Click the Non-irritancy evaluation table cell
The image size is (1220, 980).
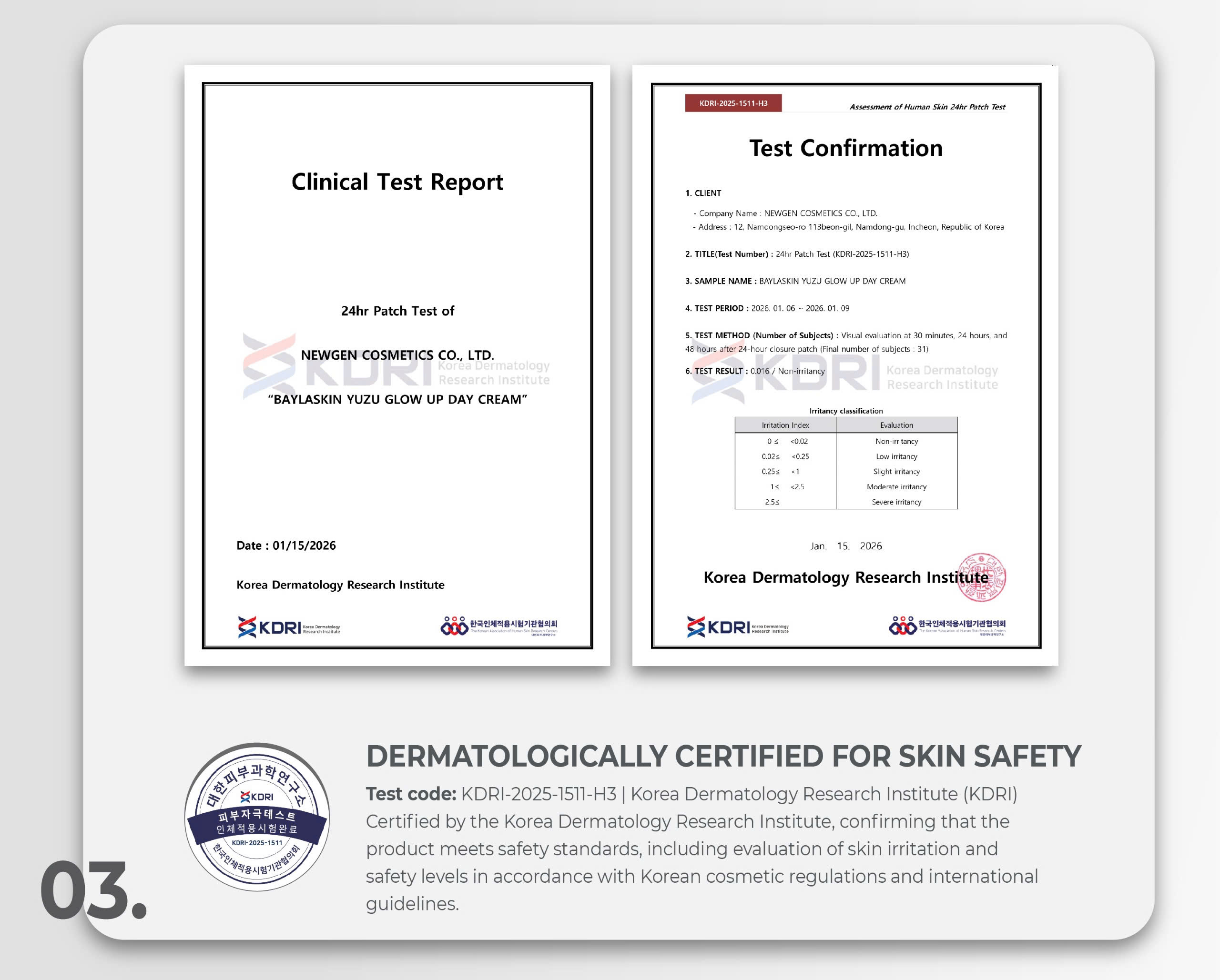[896, 441]
